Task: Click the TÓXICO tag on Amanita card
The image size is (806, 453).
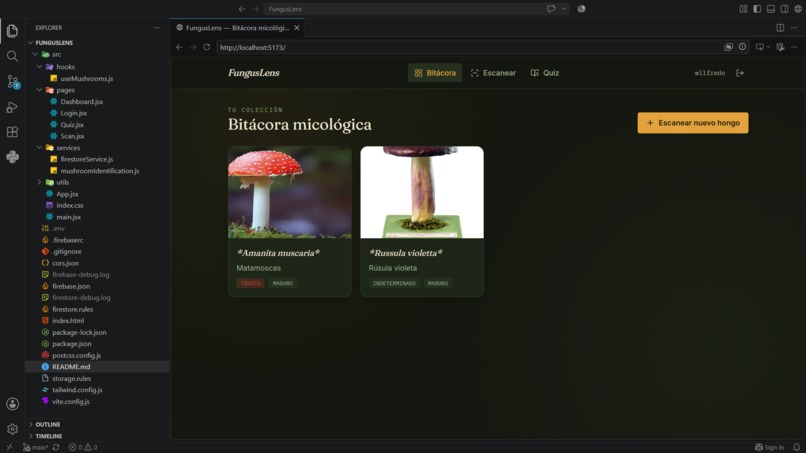Action: coord(251,283)
